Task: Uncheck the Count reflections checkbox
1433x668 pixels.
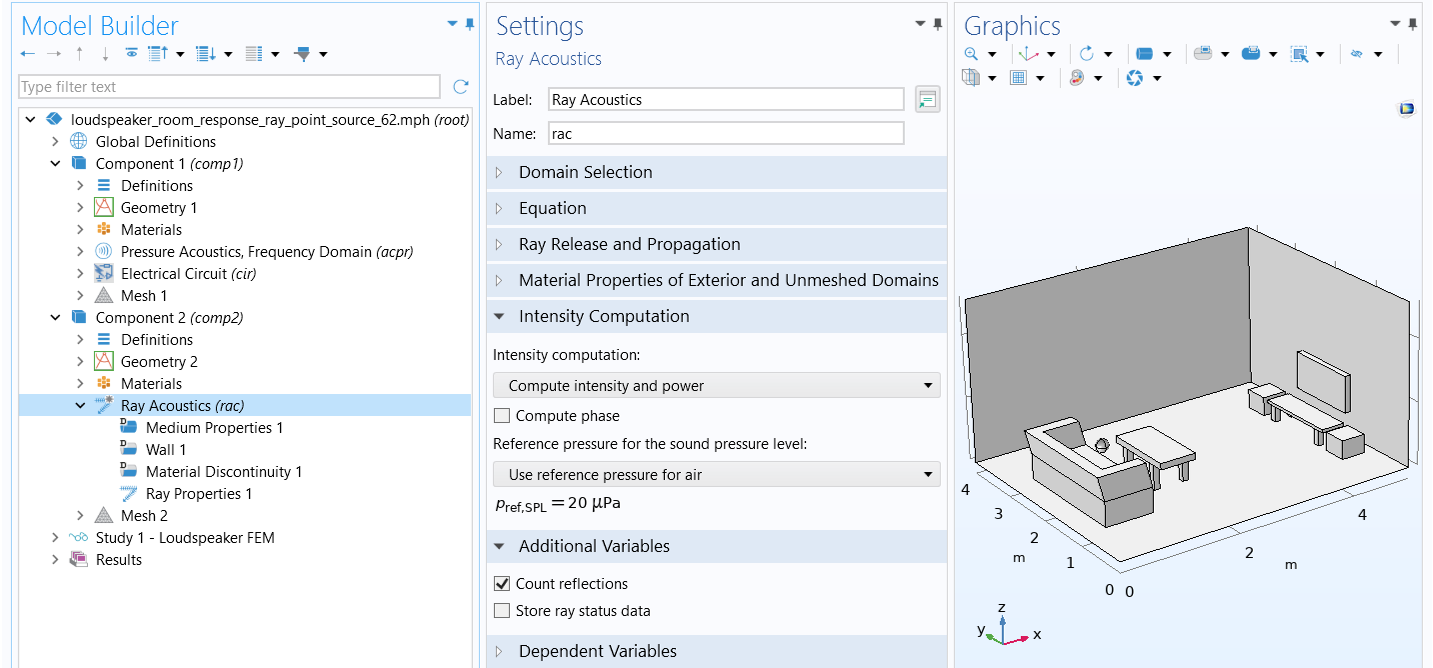Action: pos(502,584)
